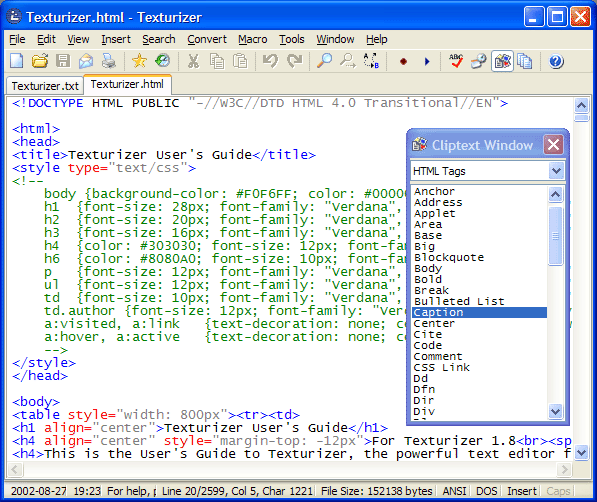597x502 pixels.
Task: Click the highlighted Caption entry
Action: (479, 312)
